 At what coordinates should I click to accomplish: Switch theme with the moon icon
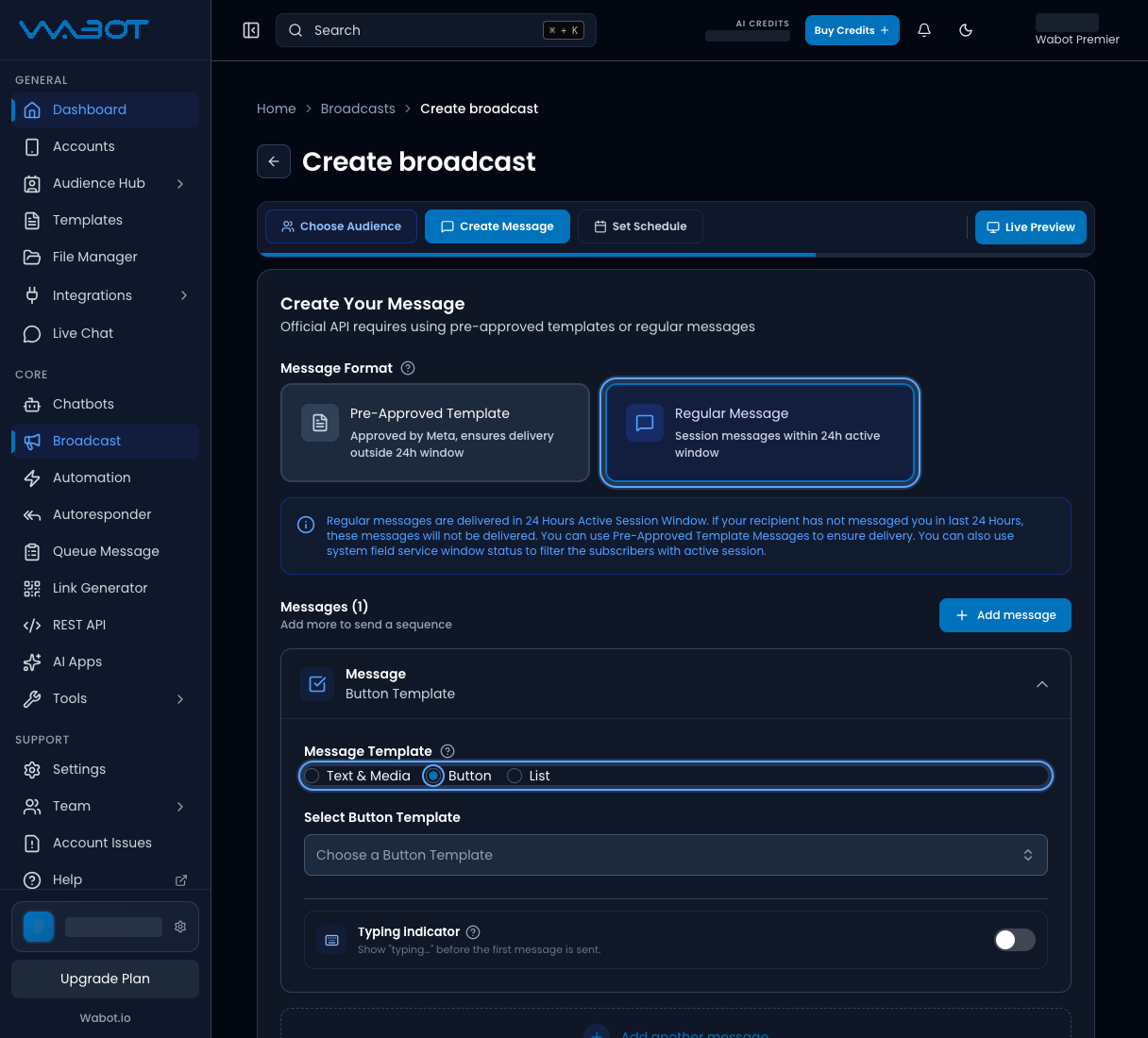(x=966, y=30)
